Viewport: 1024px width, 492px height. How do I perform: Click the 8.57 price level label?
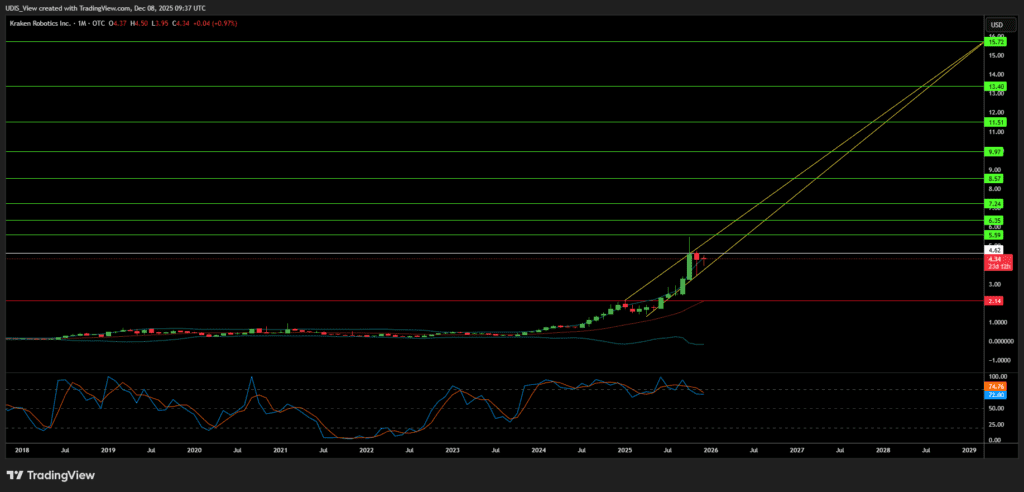[x=995, y=178]
